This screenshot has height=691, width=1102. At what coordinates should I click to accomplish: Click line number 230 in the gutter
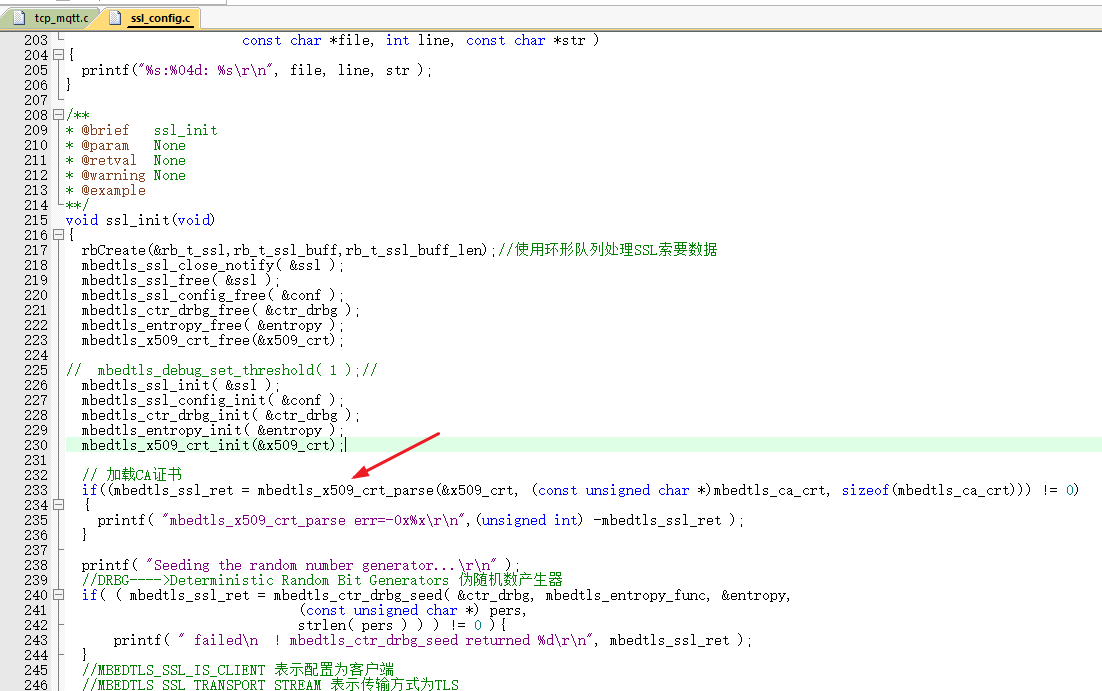36,445
